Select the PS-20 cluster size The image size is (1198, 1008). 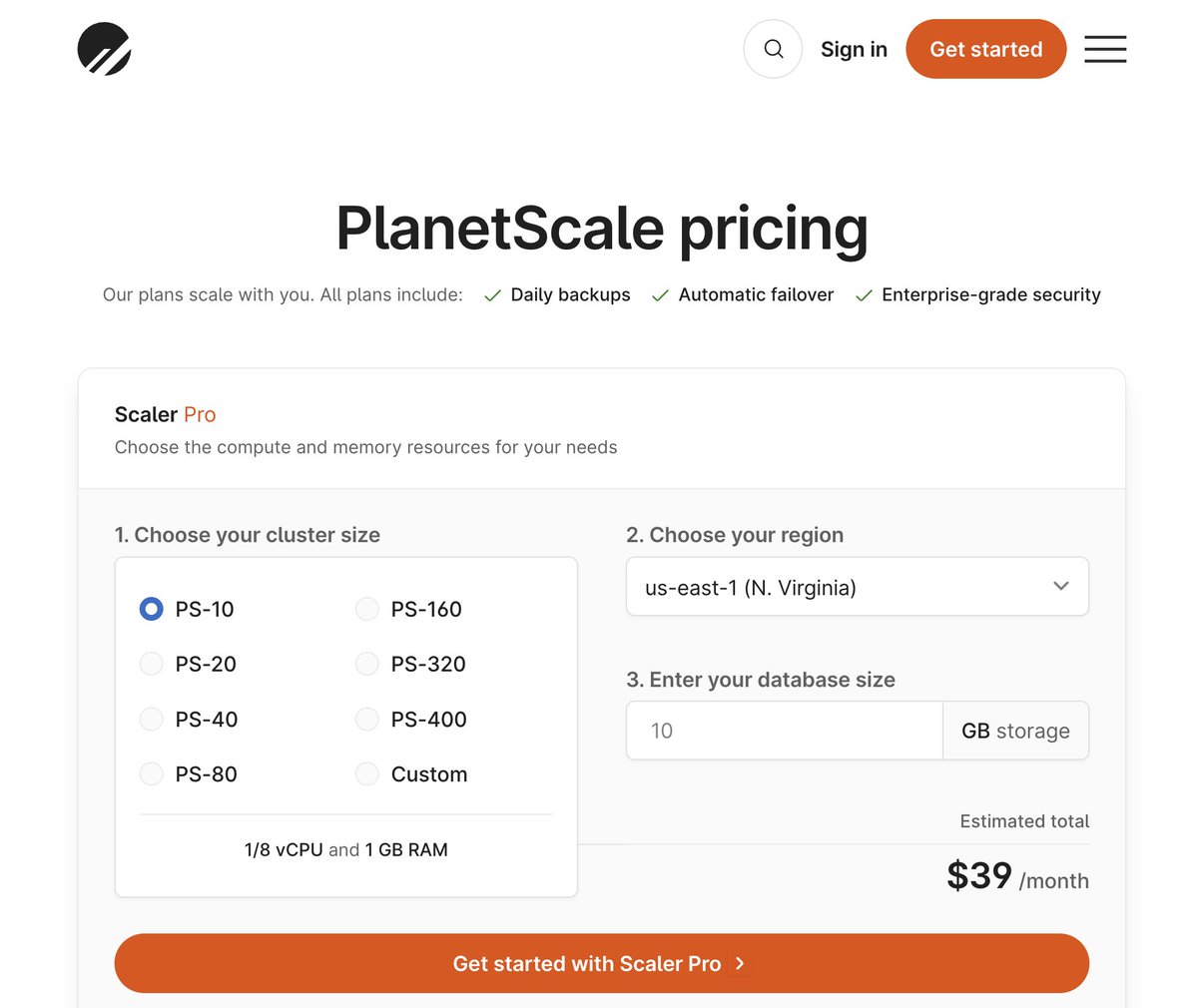click(x=152, y=664)
